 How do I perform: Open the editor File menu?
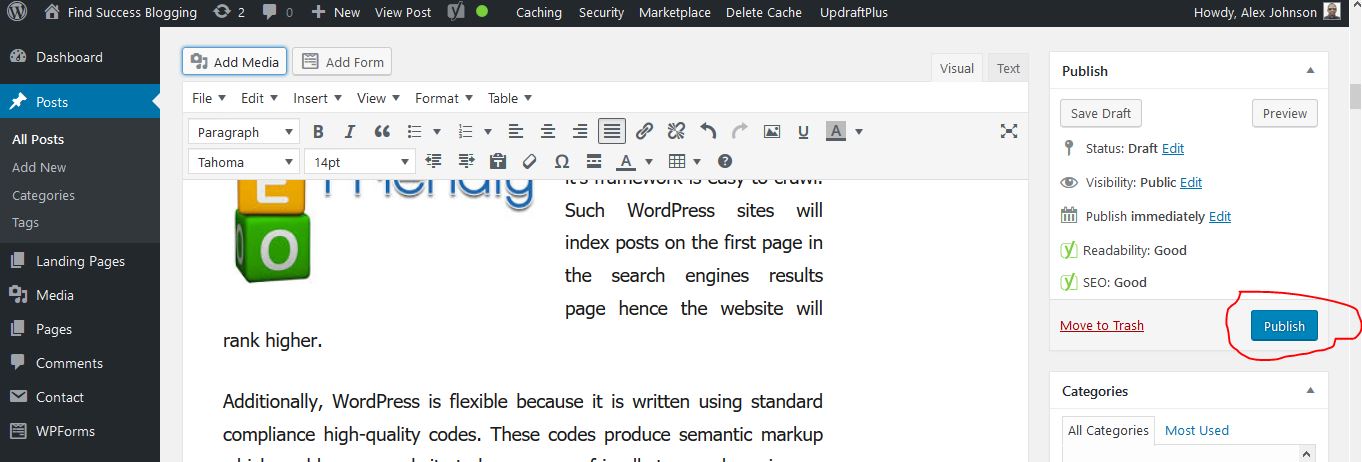pos(209,98)
